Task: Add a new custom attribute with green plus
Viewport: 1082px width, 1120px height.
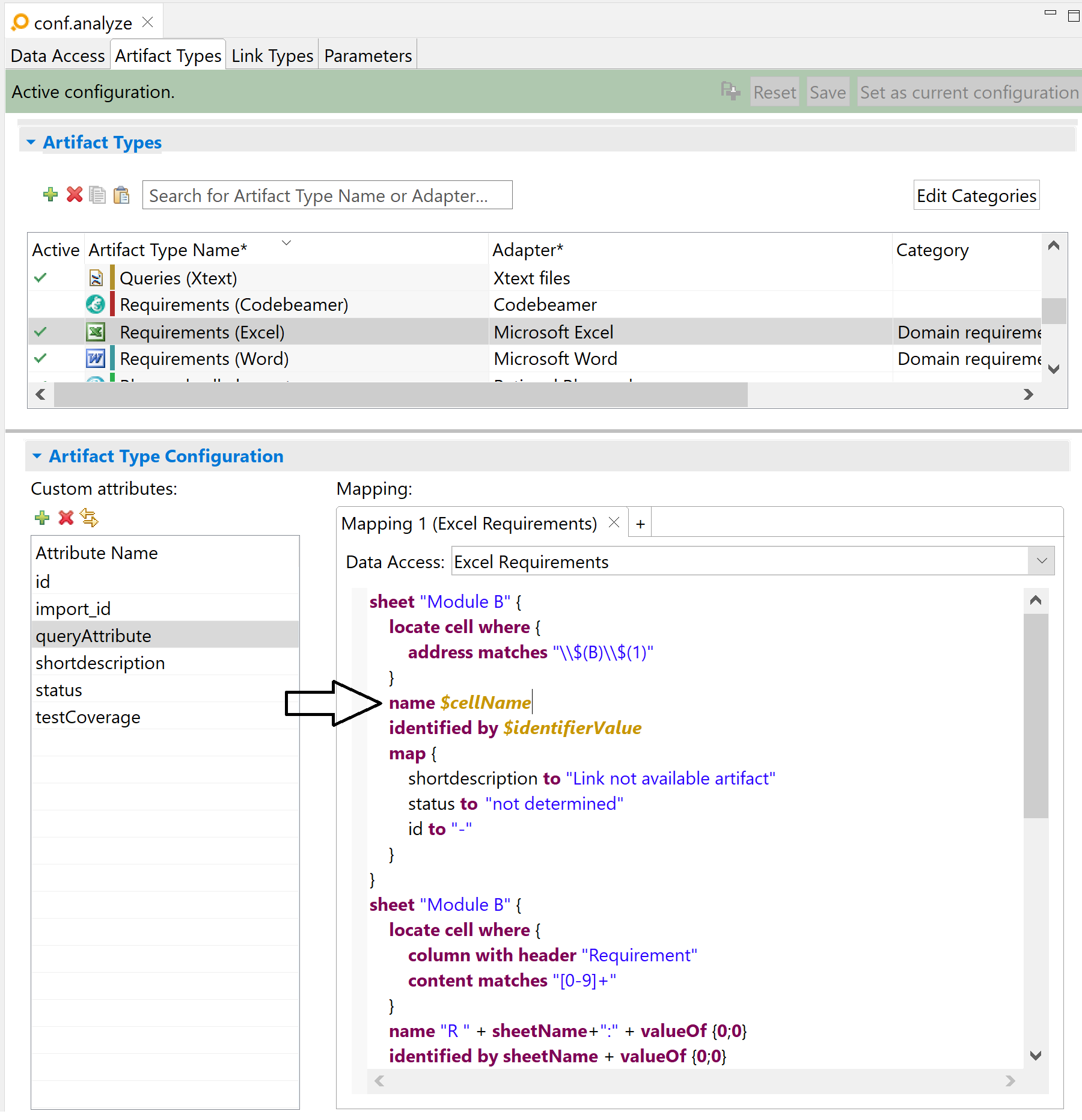Action: click(42, 518)
